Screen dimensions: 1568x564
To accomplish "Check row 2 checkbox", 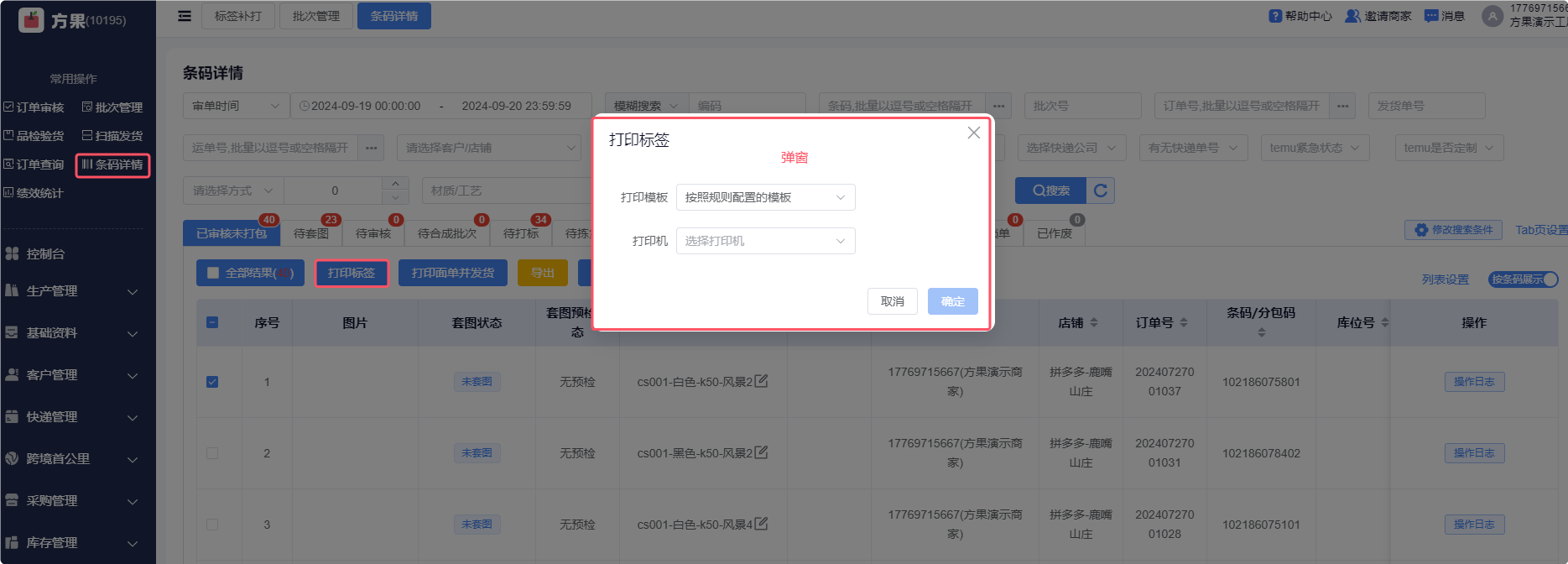I will pos(212,452).
